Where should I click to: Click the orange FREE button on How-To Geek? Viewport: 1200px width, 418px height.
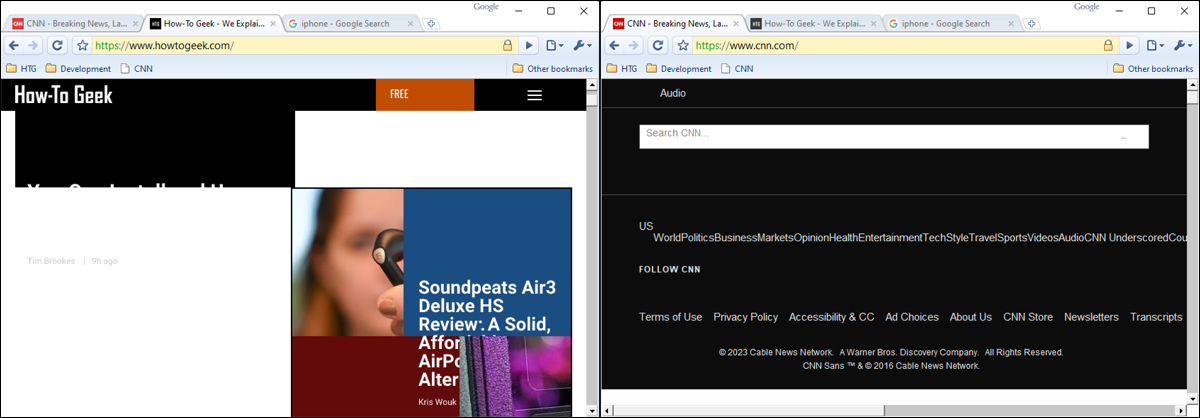[425, 94]
